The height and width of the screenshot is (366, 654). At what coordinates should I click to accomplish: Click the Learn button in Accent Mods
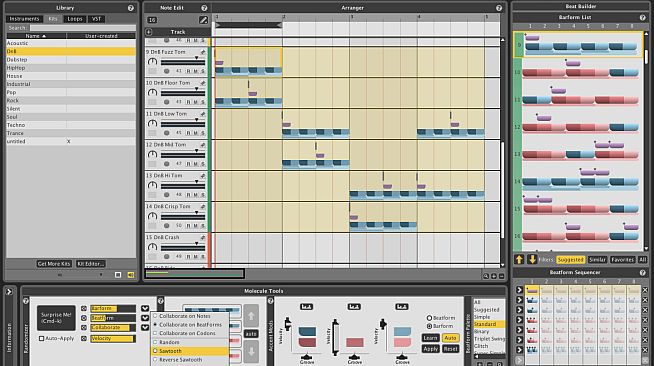tap(430, 338)
